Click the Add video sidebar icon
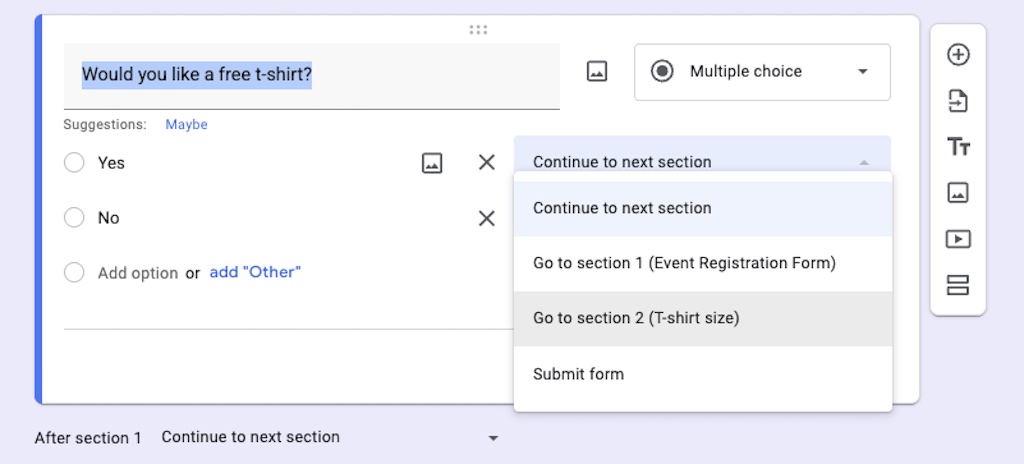 pos(958,239)
